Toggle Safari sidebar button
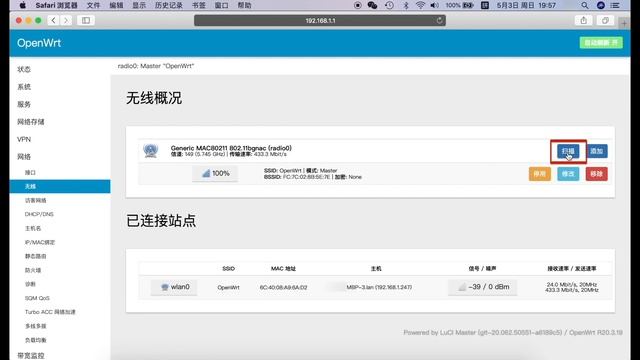Image resolution: width=640 pixels, height=360 pixels. [x=86, y=20]
